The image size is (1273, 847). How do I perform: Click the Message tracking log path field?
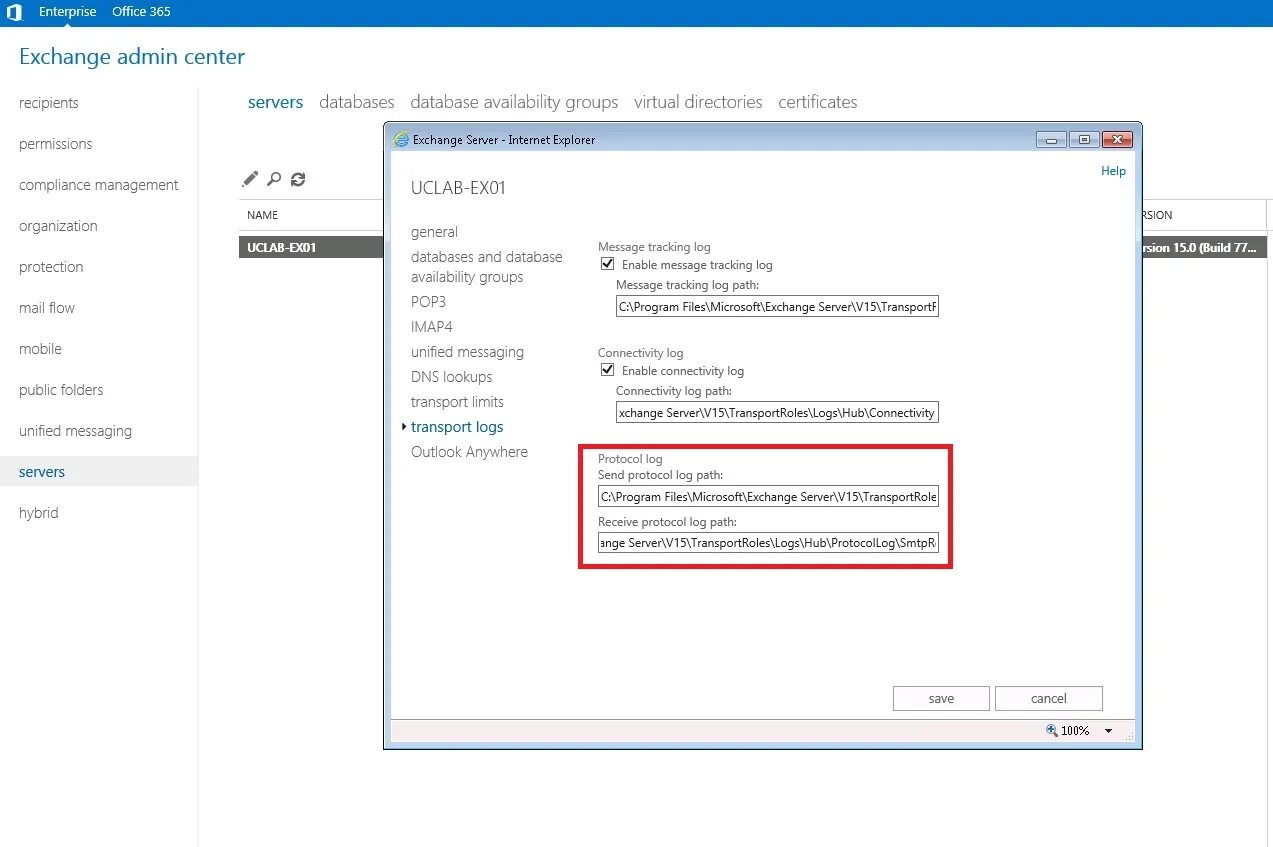(x=777, y=307)
